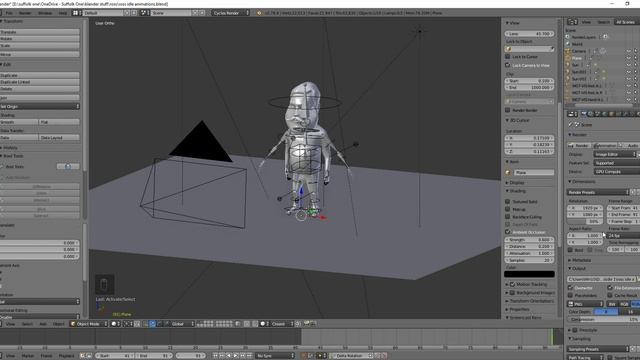Image resolution: width=640 pixels, height=360 pixels.
Task: Click the Duplicate button
Action: (x=40, y=76)
